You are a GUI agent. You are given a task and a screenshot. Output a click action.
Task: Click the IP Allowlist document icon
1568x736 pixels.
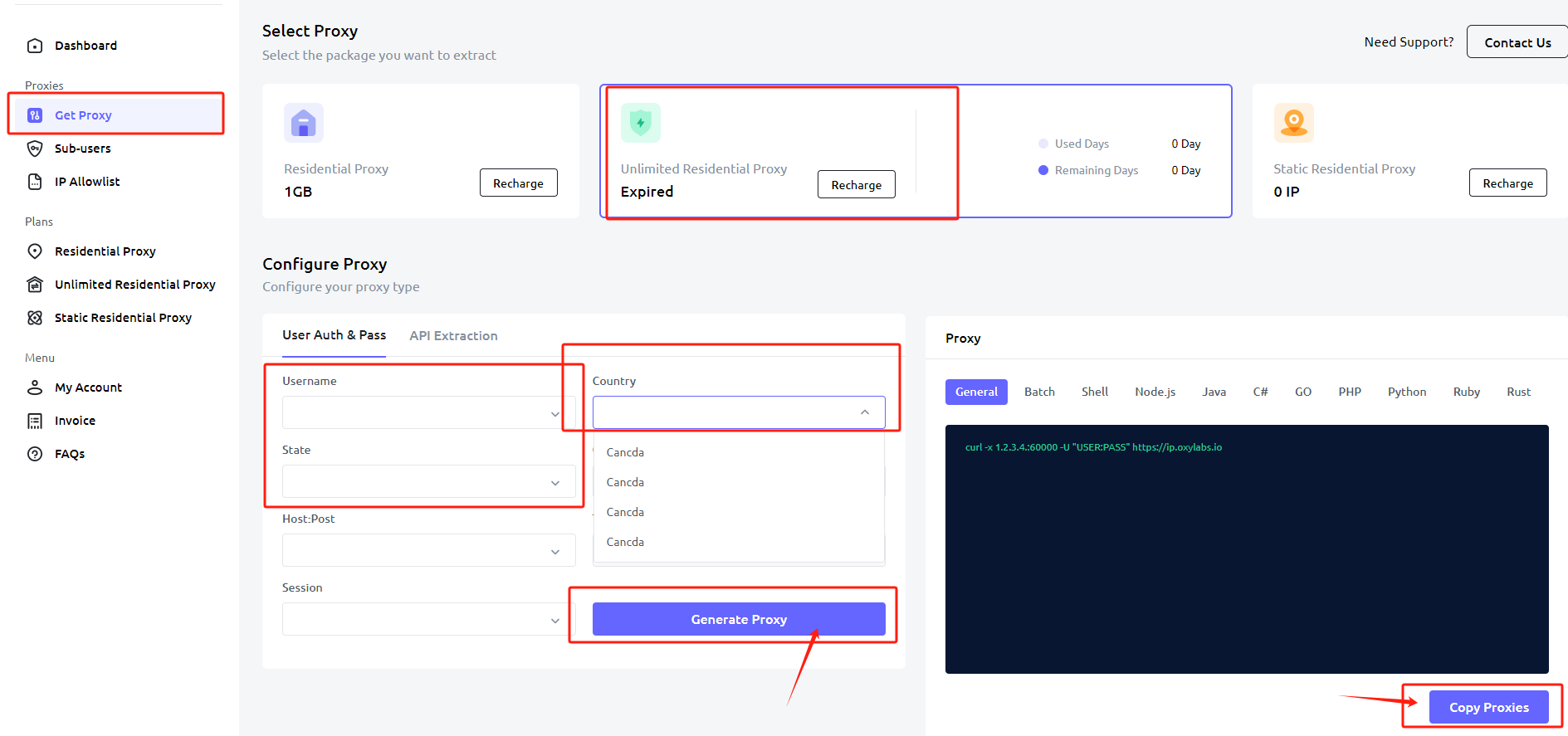pos(35,182)
